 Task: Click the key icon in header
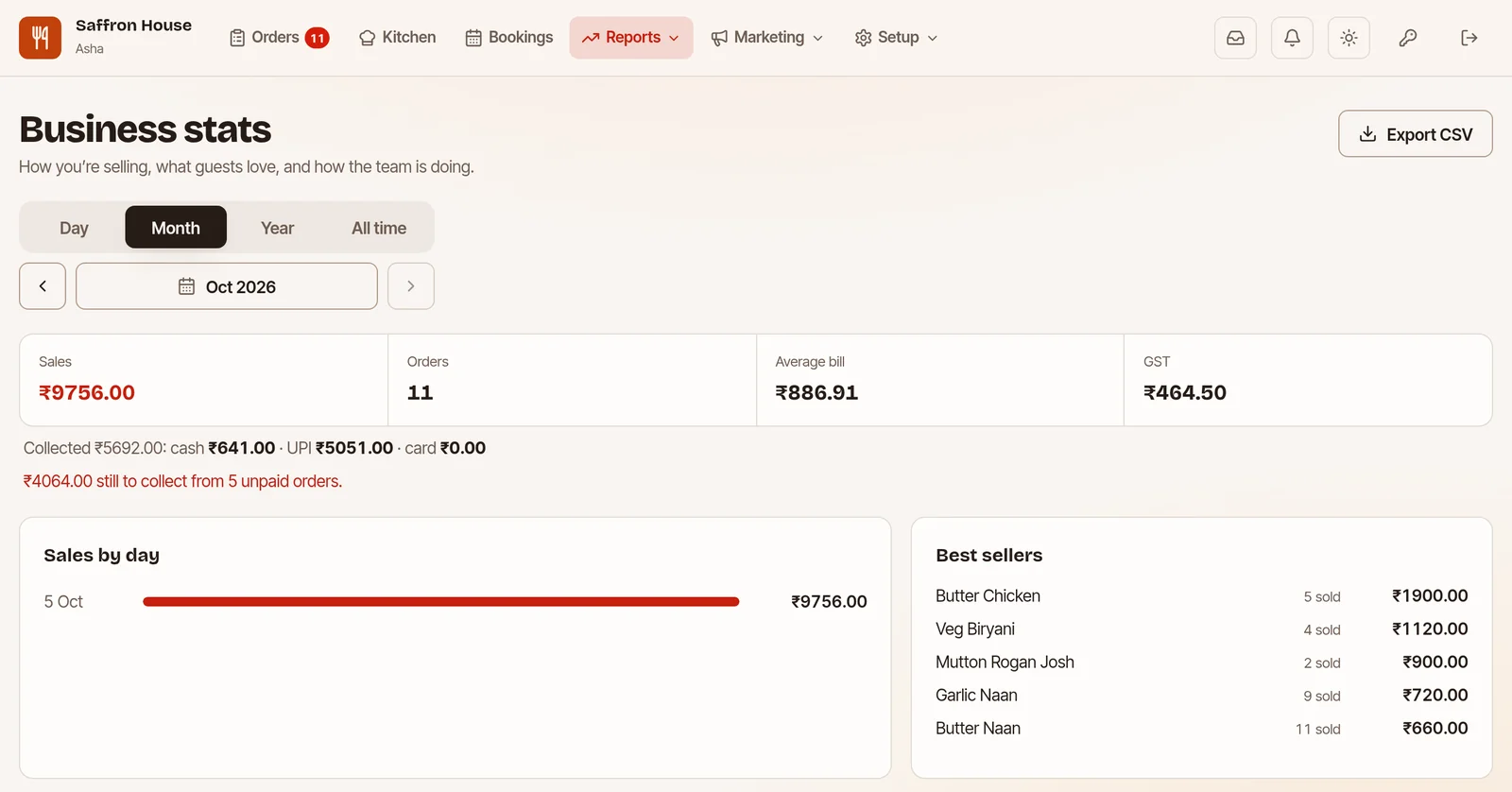point(1408,38)
